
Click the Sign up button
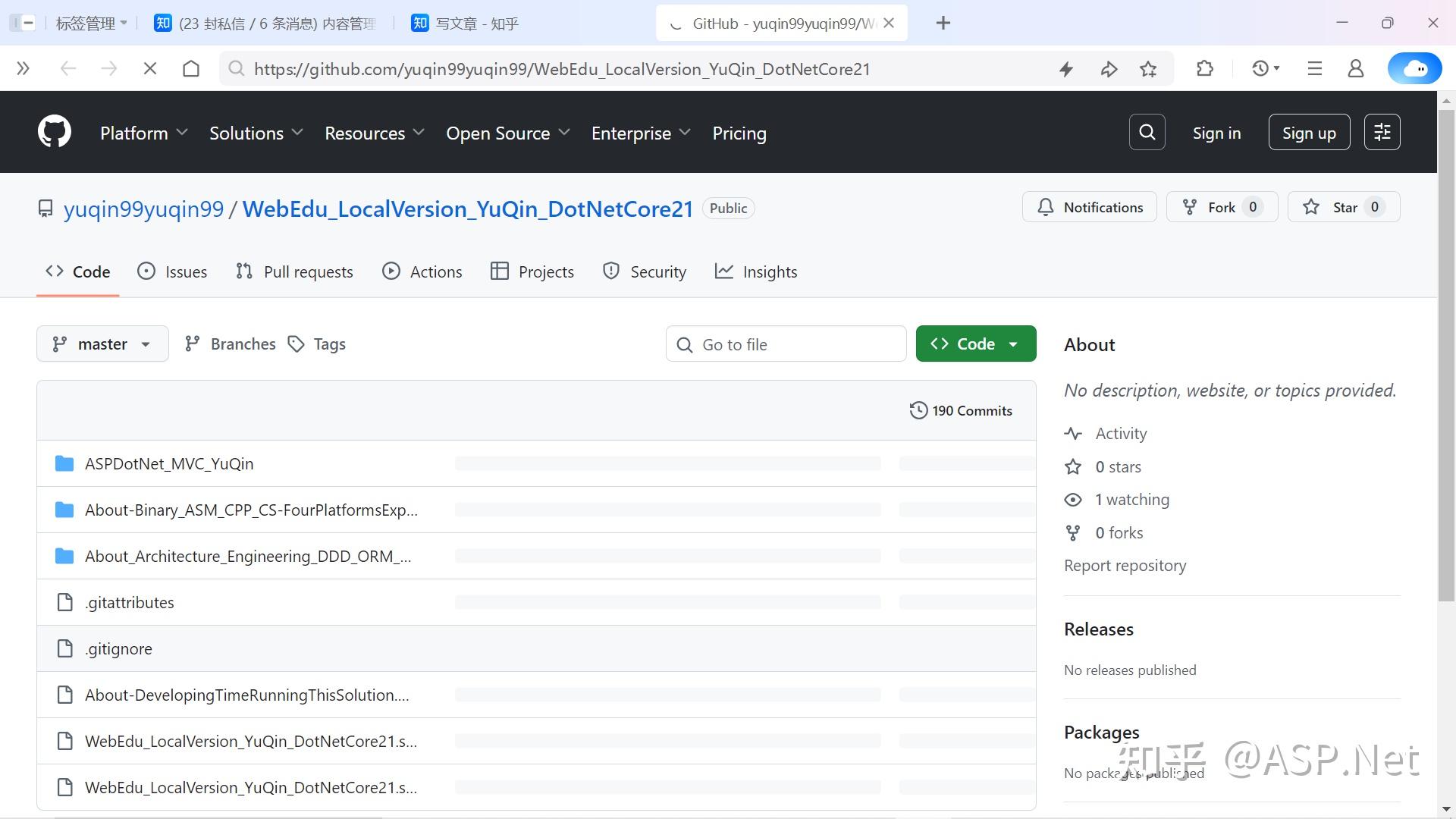pyautogui.click(x=1309, y=131)
